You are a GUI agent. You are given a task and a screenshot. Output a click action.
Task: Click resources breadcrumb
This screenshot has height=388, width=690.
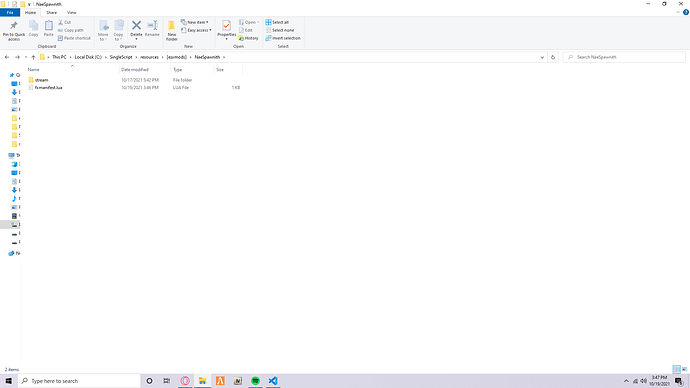point(149,57)
